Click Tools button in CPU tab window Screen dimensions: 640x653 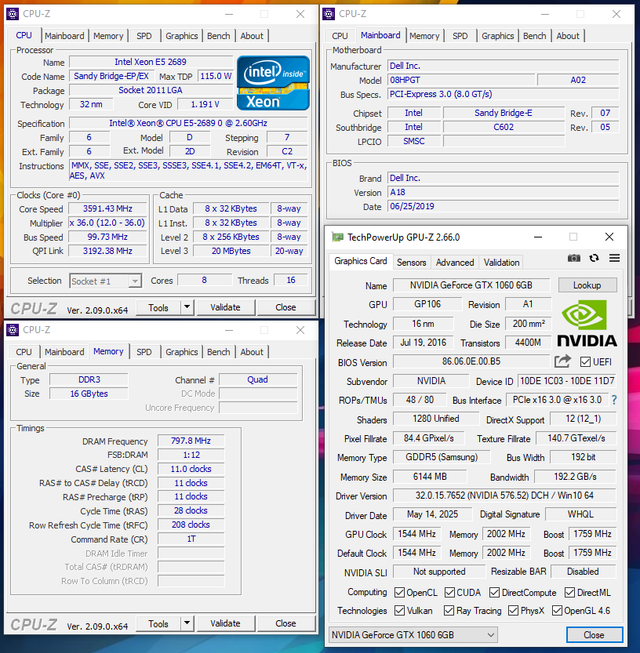click(x=158, y=307)
